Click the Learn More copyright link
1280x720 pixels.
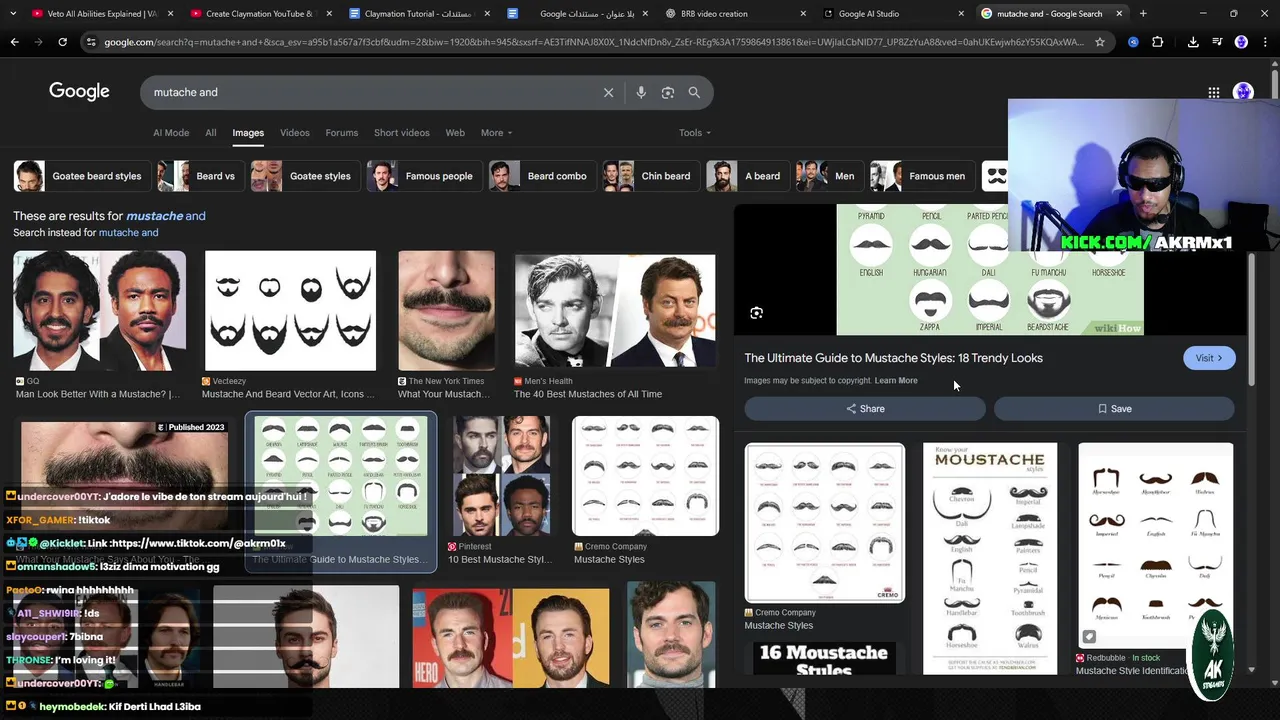896,381
